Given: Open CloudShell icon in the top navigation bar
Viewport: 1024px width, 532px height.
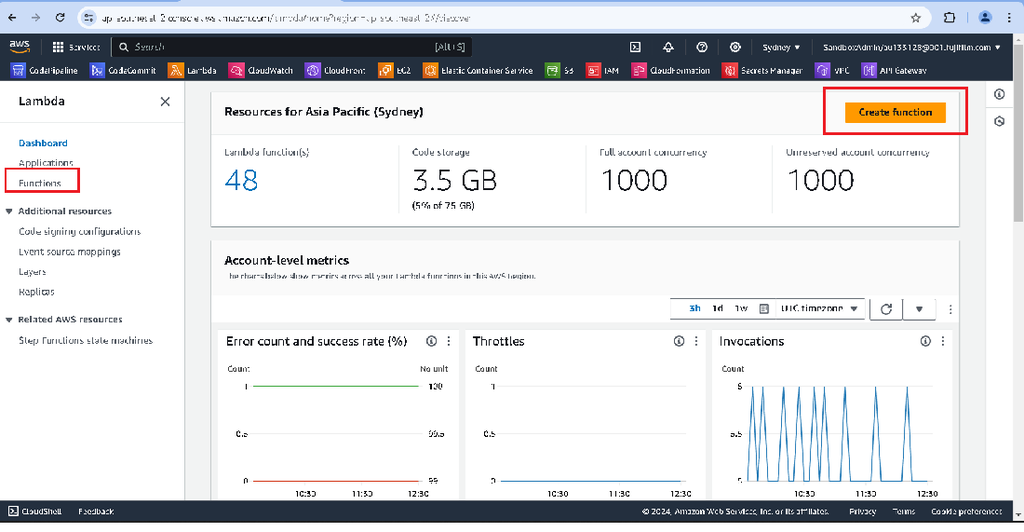Looking at the screenshot, I should [635, 47].
